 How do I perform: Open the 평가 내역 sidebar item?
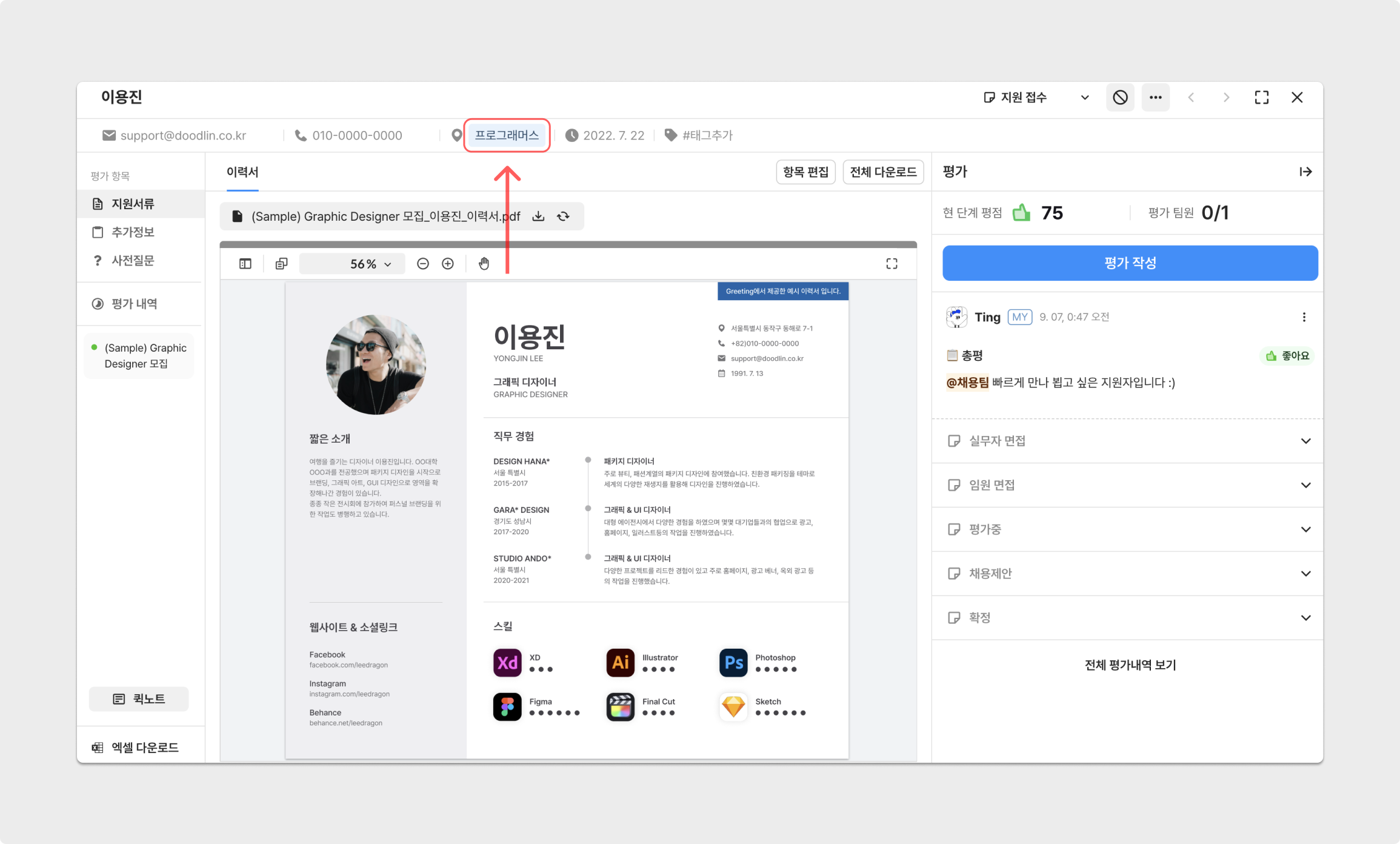click(134, 304)
